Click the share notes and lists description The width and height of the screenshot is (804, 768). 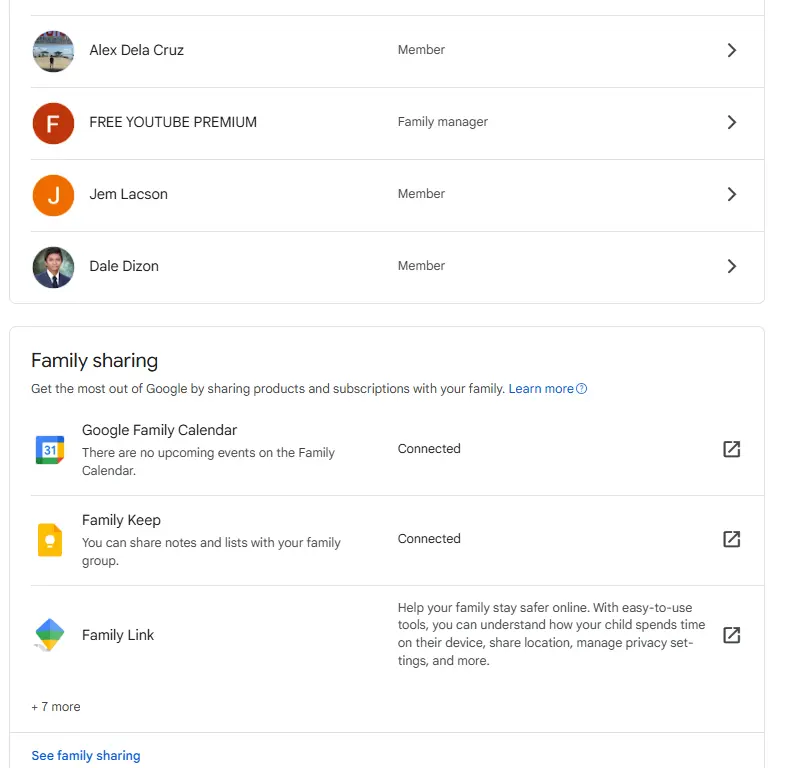click(211, 552)
